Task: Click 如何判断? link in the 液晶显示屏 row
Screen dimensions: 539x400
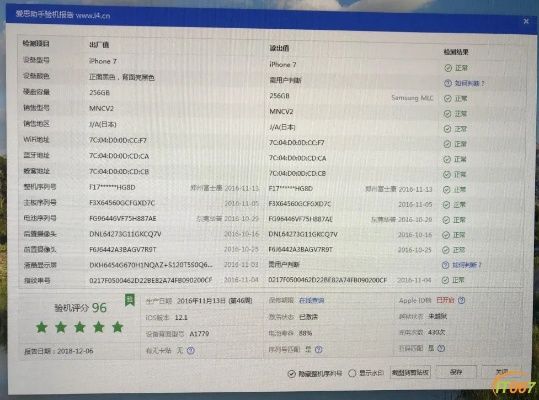Action: tap(467, 265)
